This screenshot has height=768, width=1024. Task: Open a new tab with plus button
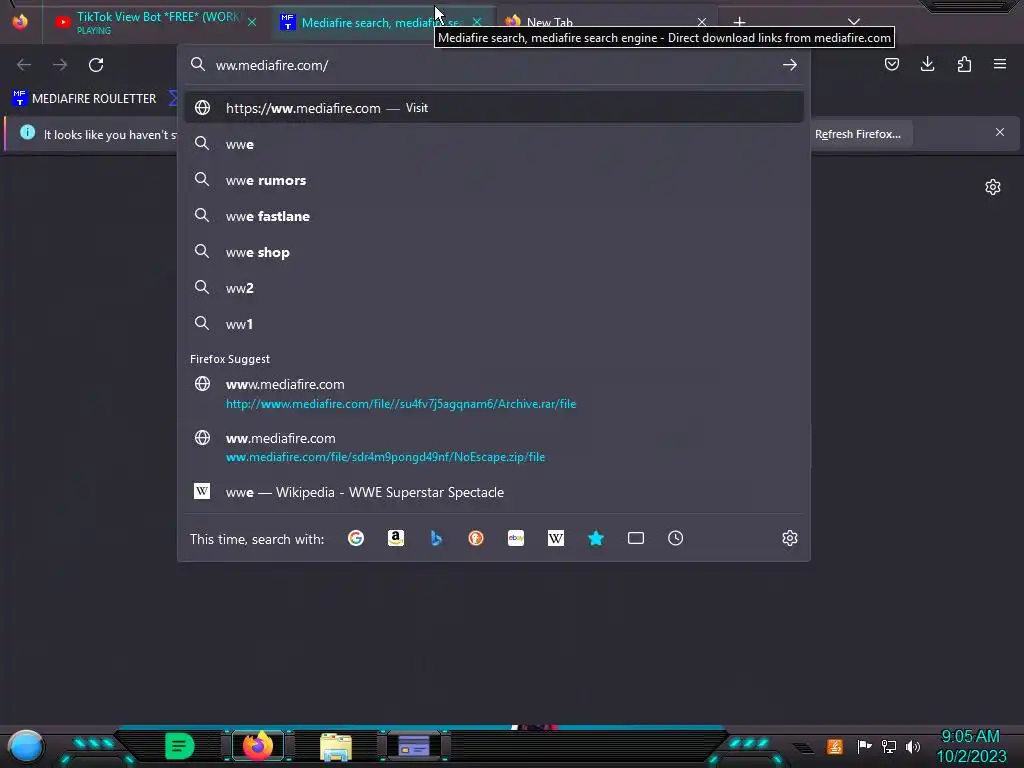[739, 23]
